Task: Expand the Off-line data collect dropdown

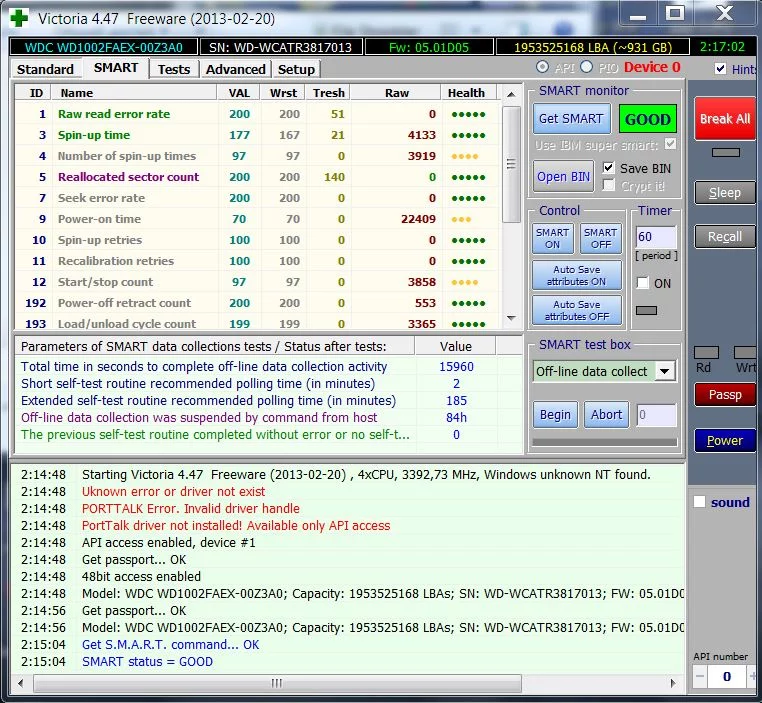Action: point(665,371)
